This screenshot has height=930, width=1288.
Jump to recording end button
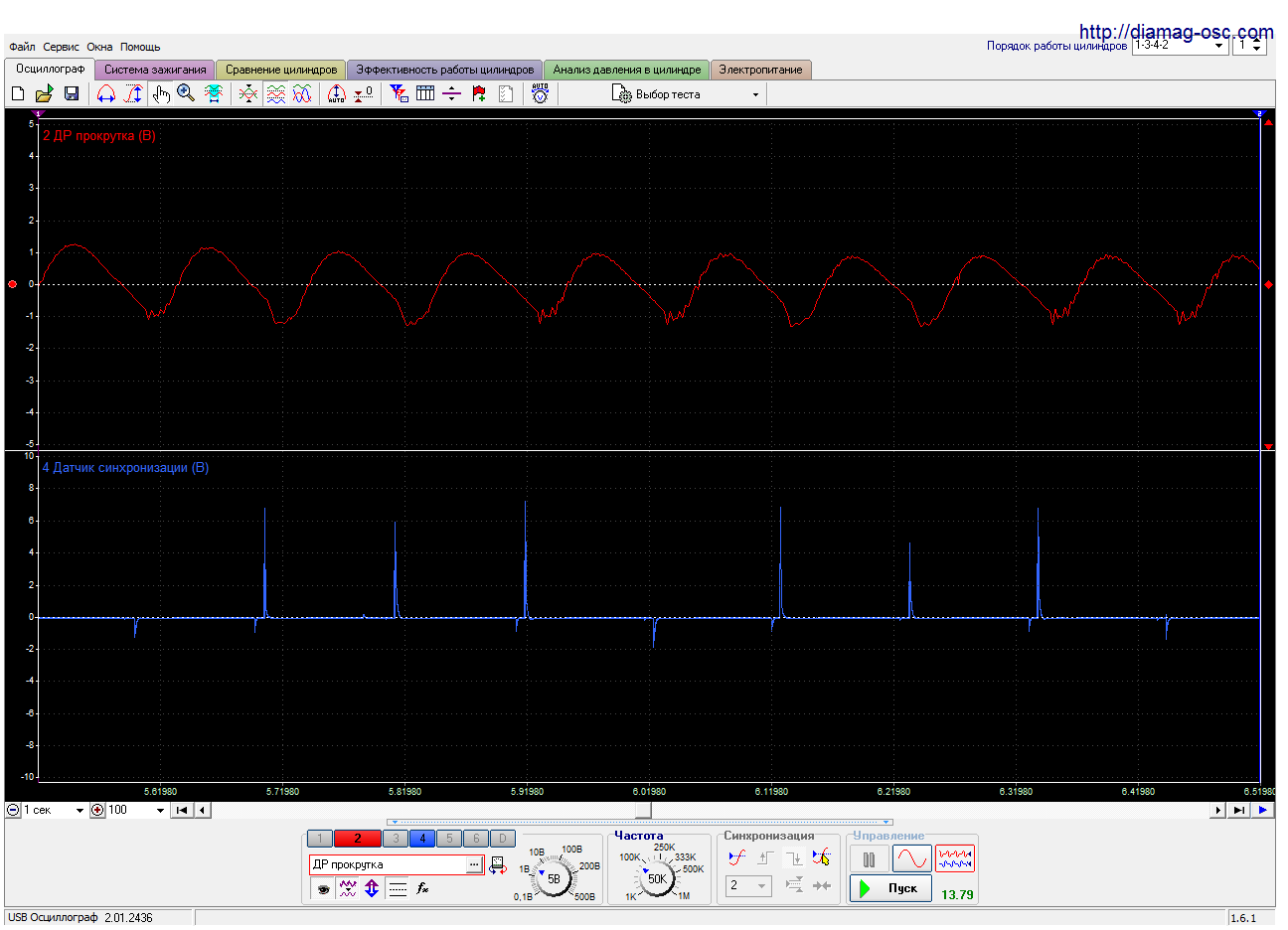[x=1238, y=810]
